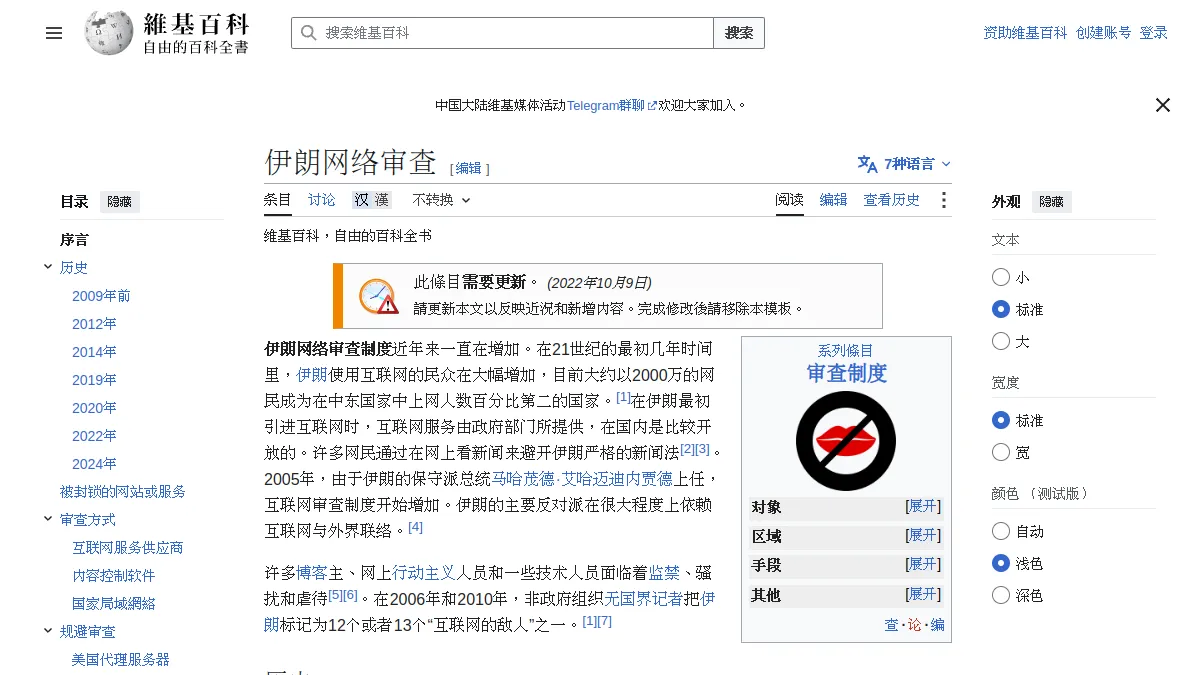Click the 搜索 button
The image size is (1200, 675).
tap(739, 33)
